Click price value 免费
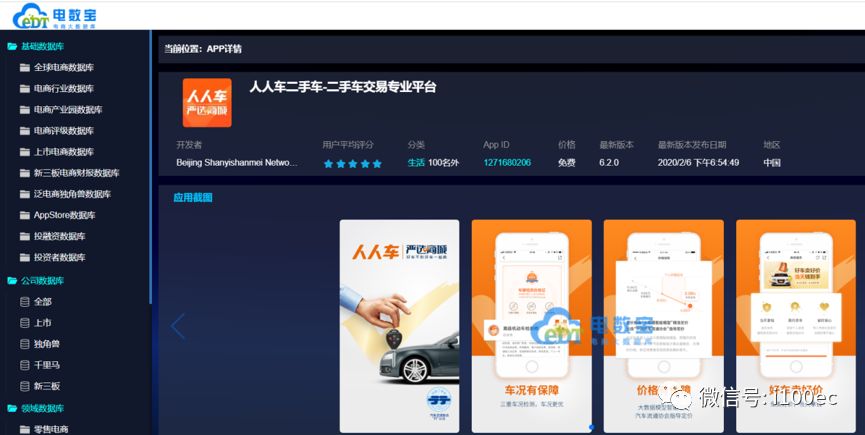Screen dimensions: 865x435 pyautogui.click(x=567, y=163)
